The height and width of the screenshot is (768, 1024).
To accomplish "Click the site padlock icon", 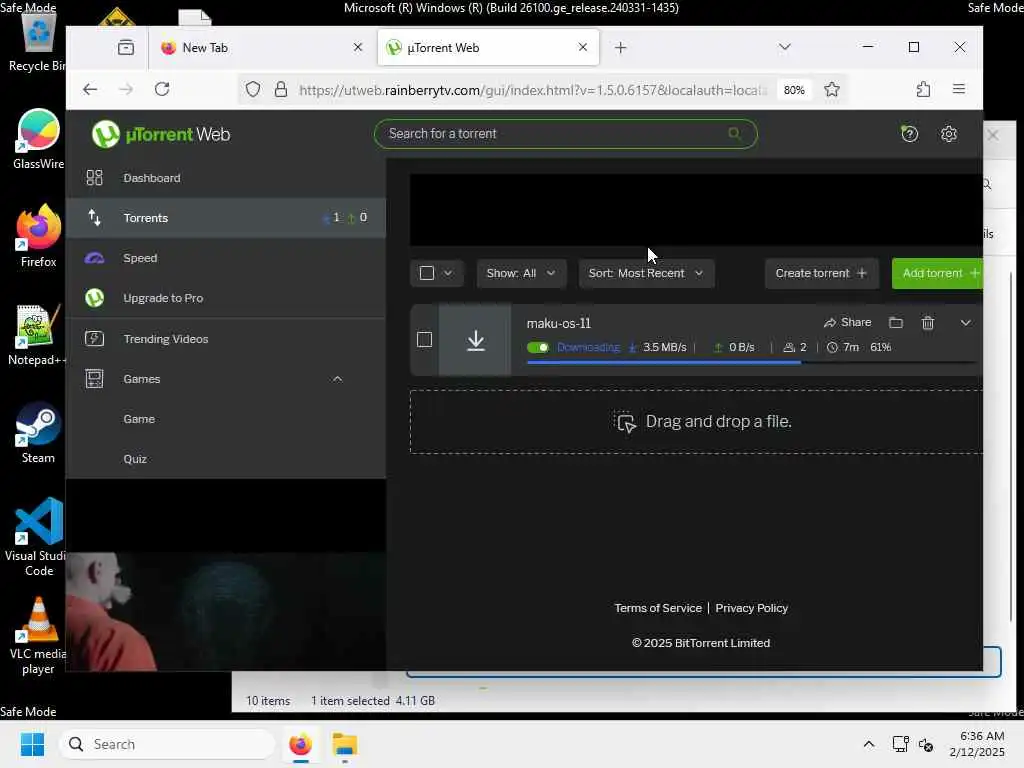I will 281,89.
